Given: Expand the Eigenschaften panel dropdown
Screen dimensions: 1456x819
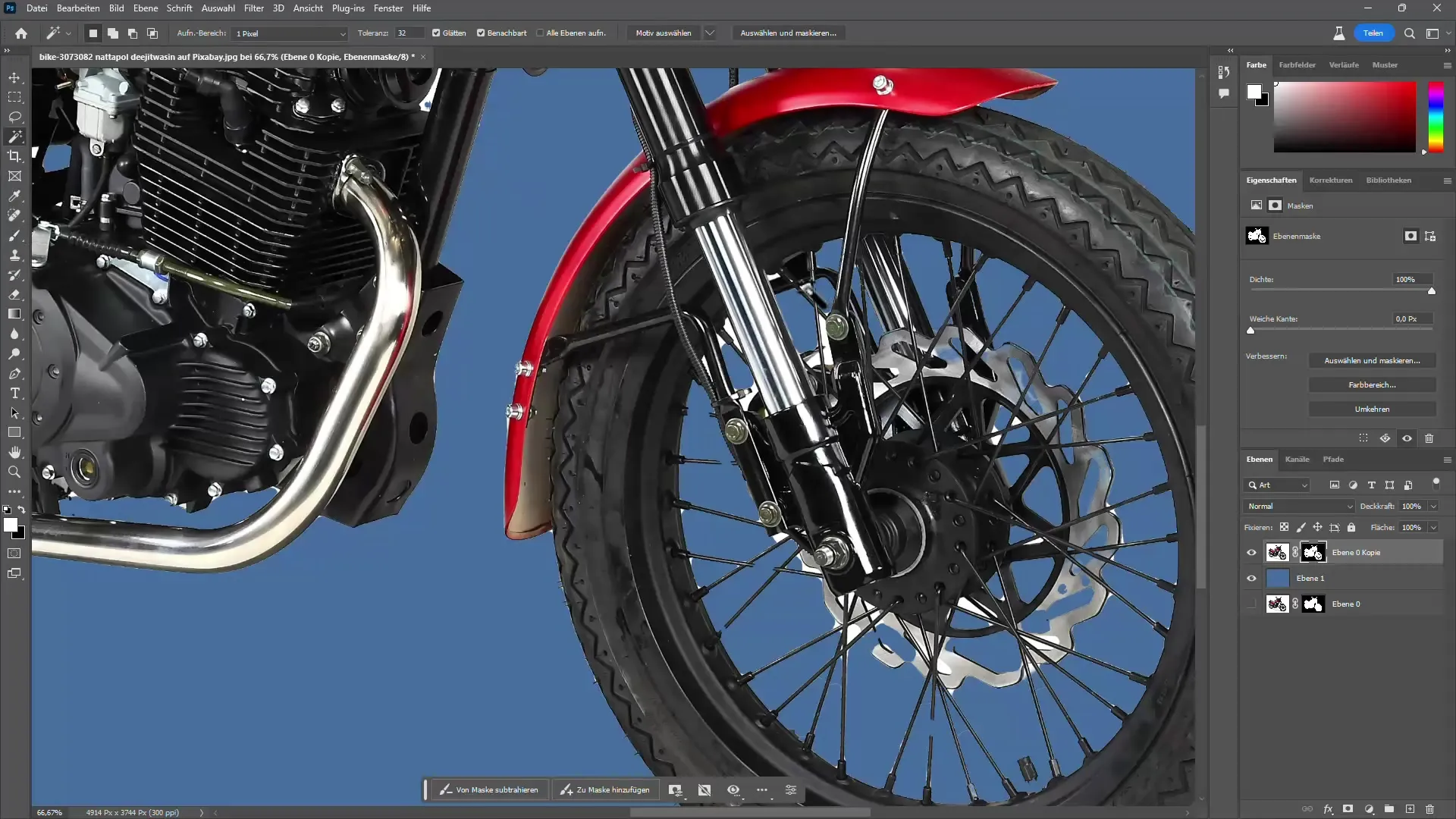Looking at the screenshot, I should point(1447,181).
